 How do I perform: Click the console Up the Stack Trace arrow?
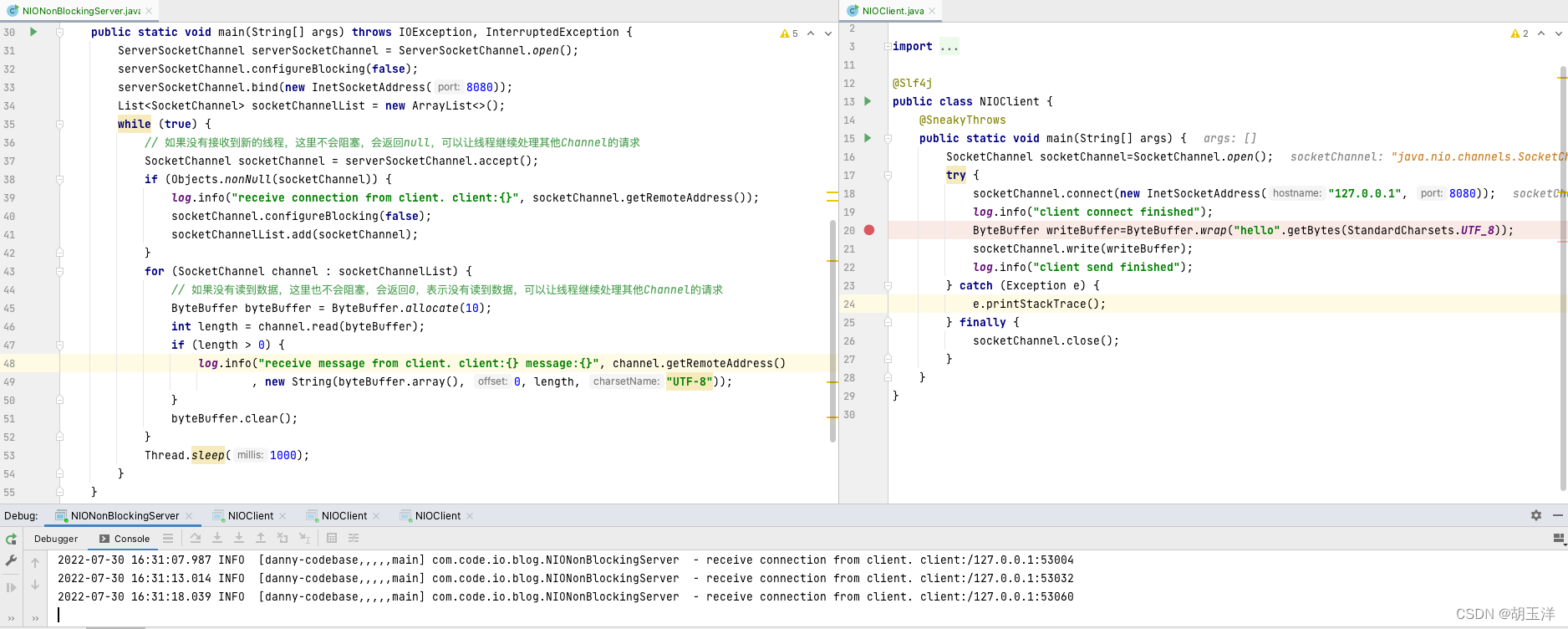tap(35, 563)
